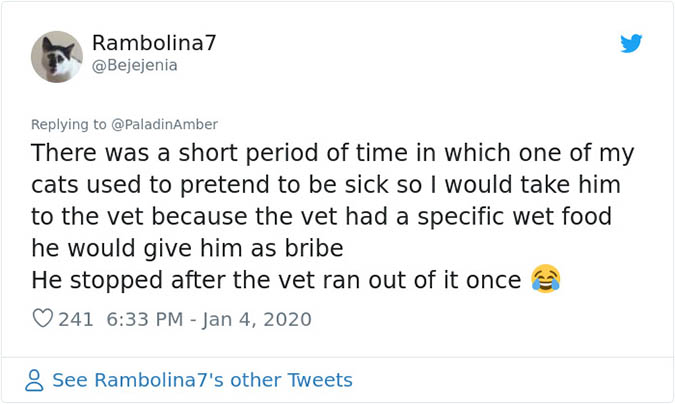
Task: Open the @PaladinAmber mention
Action: [x=161, y=124]
